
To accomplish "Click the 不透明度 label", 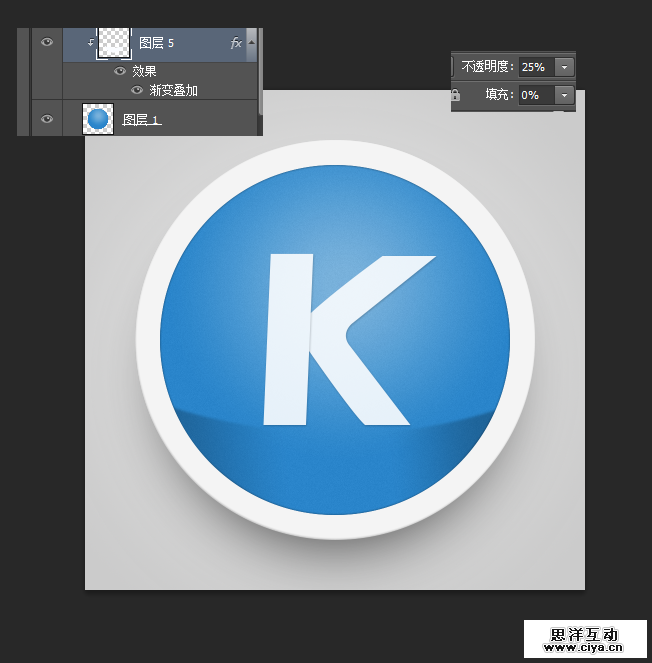I will pos(488,67).
